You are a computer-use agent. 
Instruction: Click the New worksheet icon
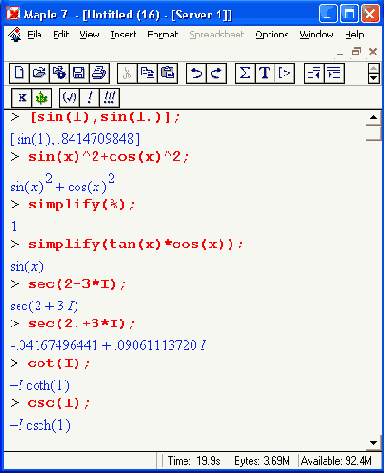19,73
